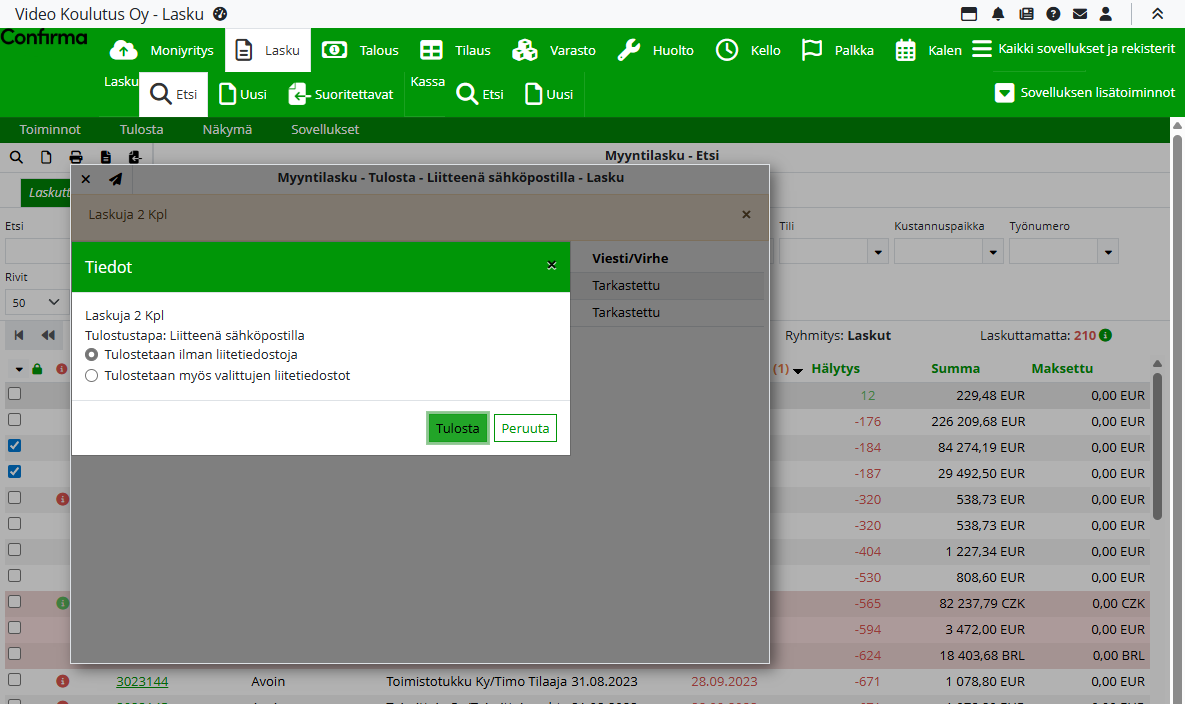The height and width of the screenshot is (704, 1185).
Task: Click the invoice list vertical scrollbar
Action: pyautogui.click(x=1158, y=445)
